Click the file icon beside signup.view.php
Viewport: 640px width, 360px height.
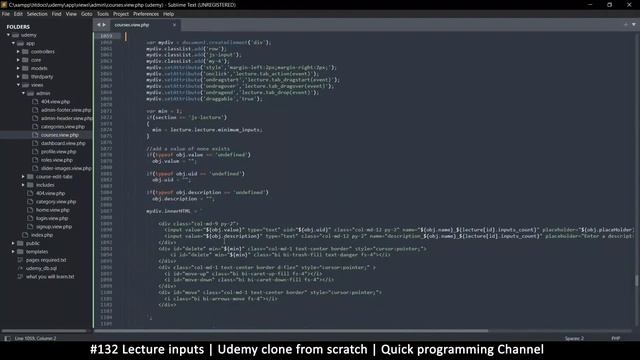click(x=30, y=227)
